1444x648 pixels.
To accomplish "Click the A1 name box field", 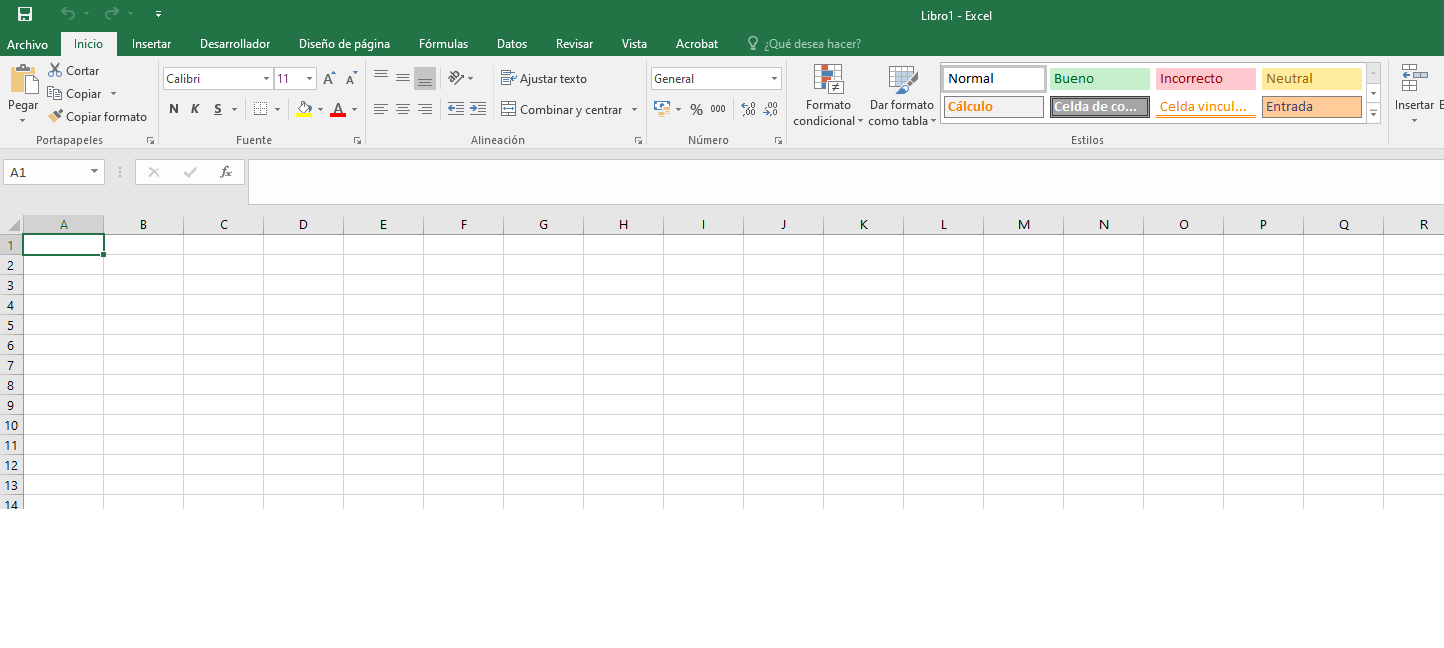I will click(x=54, y=172).
